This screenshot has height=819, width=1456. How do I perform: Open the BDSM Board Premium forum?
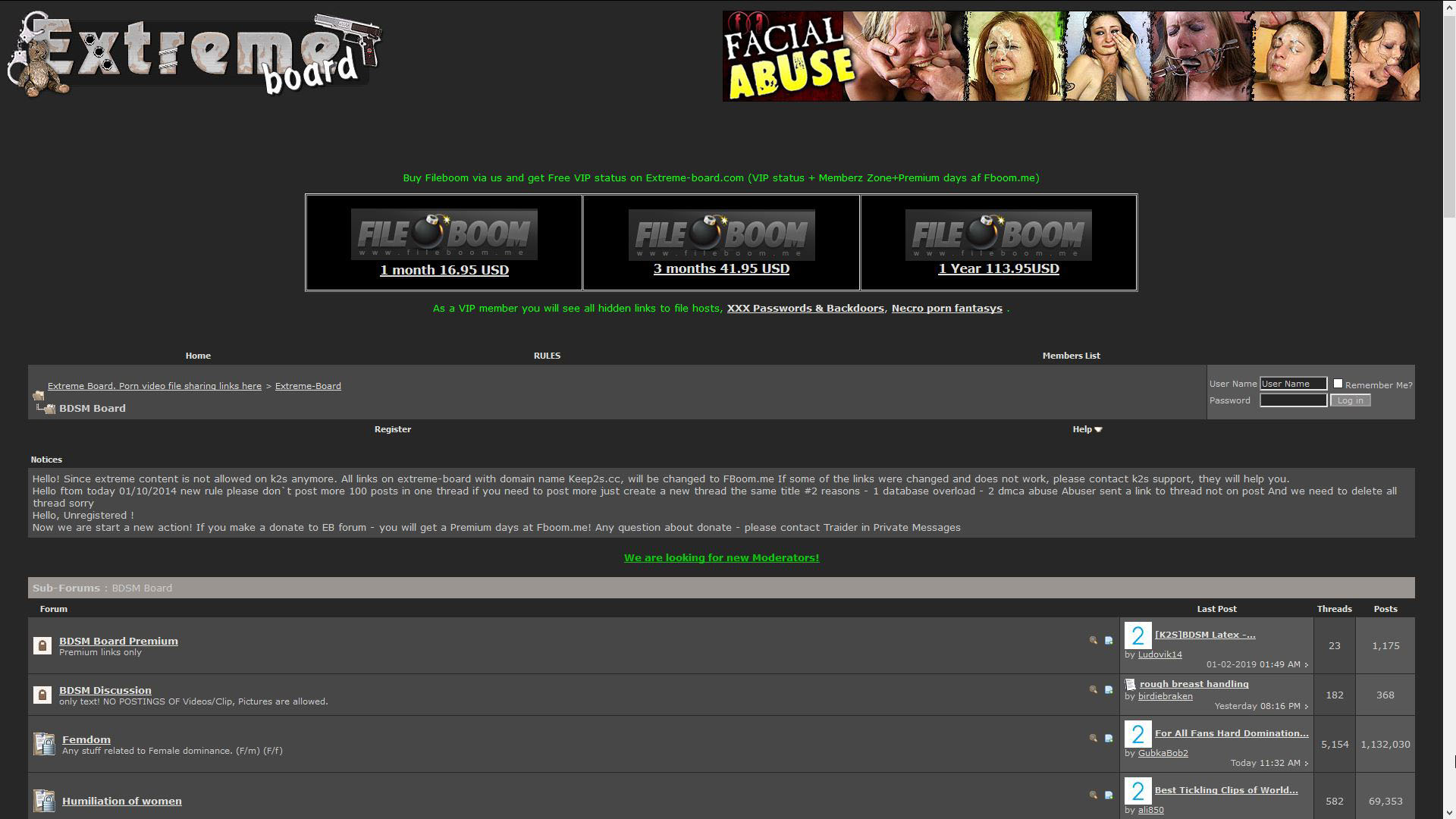(118, 641)
